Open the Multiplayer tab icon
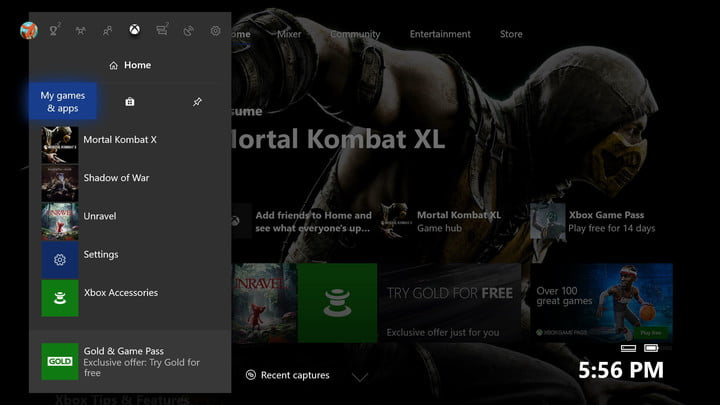The width and height of the screenshot is (720, 405). coord(81,31)
